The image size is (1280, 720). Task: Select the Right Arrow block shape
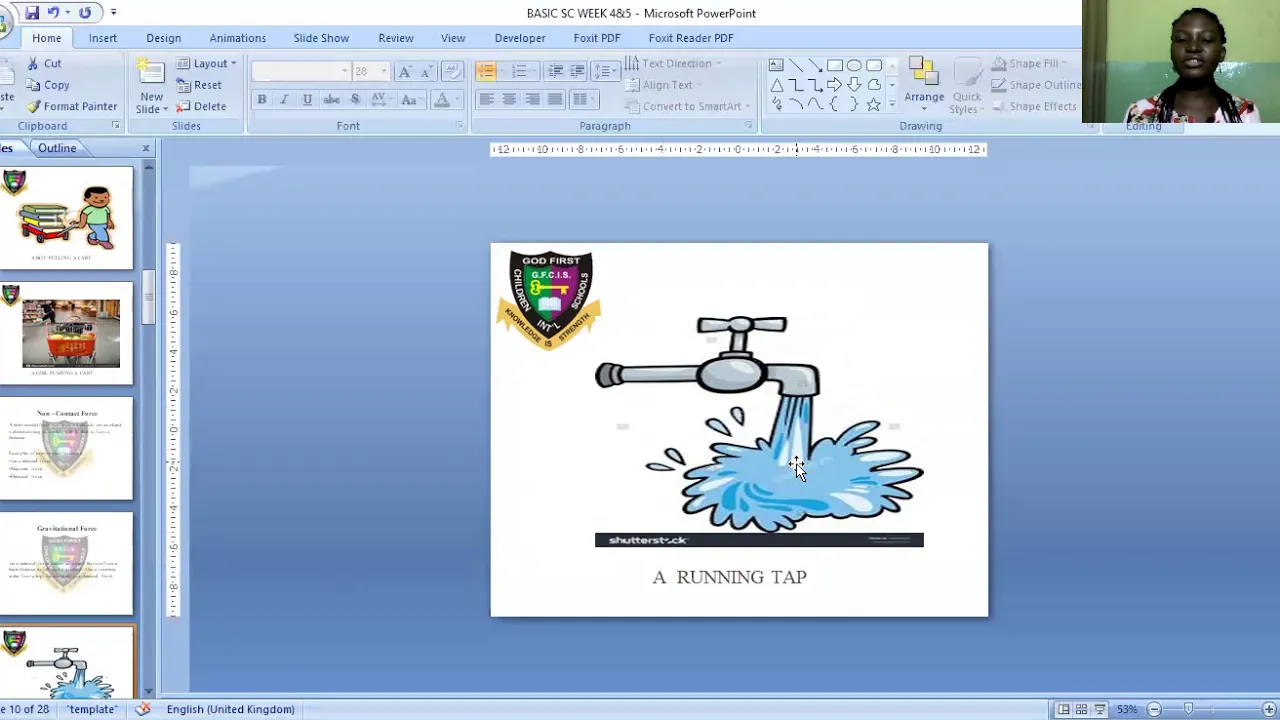click(835, 85)
